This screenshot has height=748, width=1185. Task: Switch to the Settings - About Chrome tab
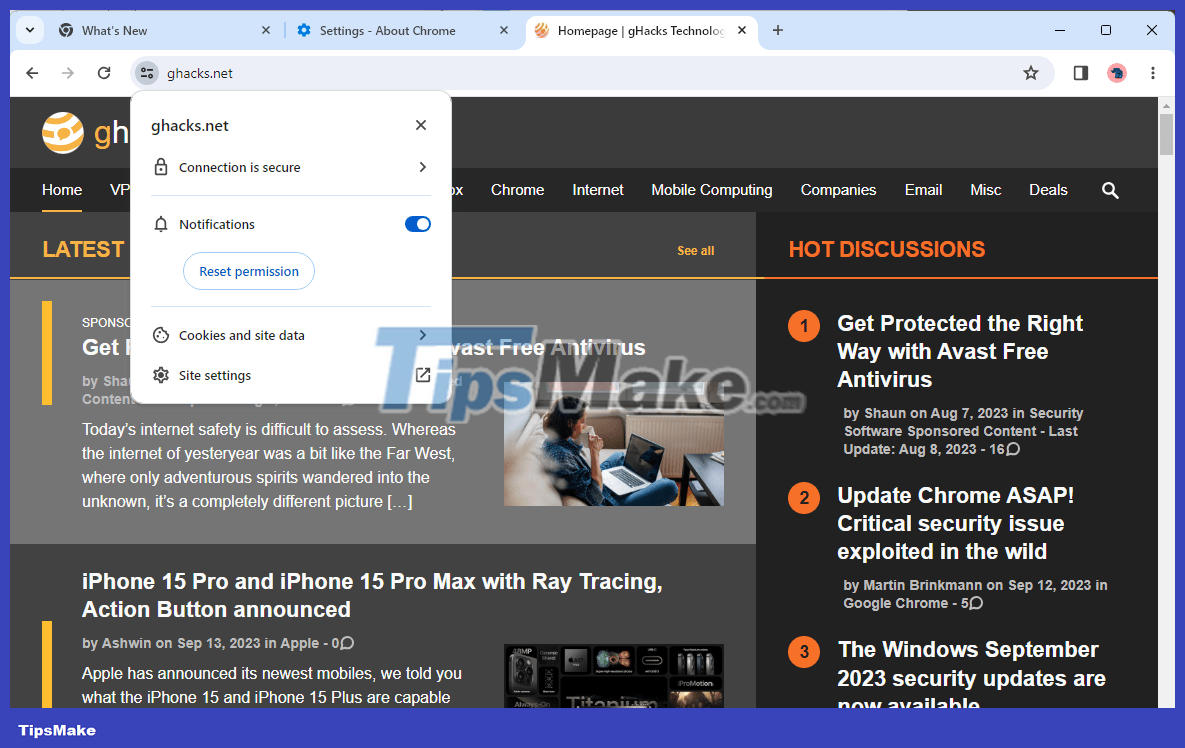390,31
